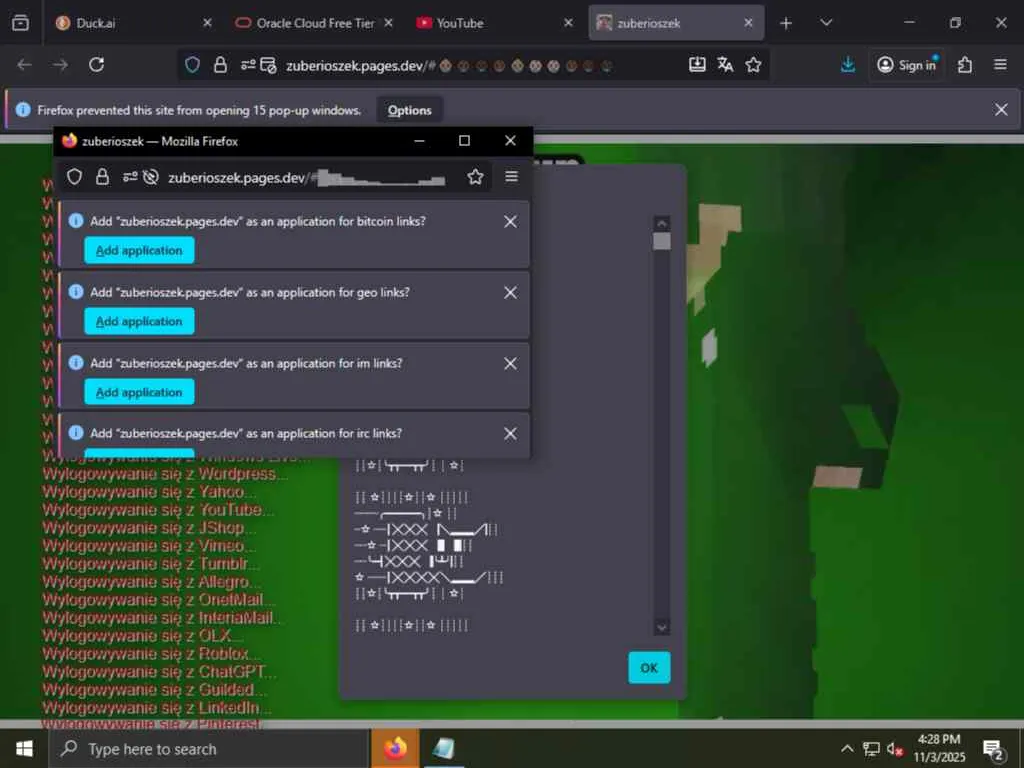
Task: Dismiss the irc links notification
Action: 510,434
